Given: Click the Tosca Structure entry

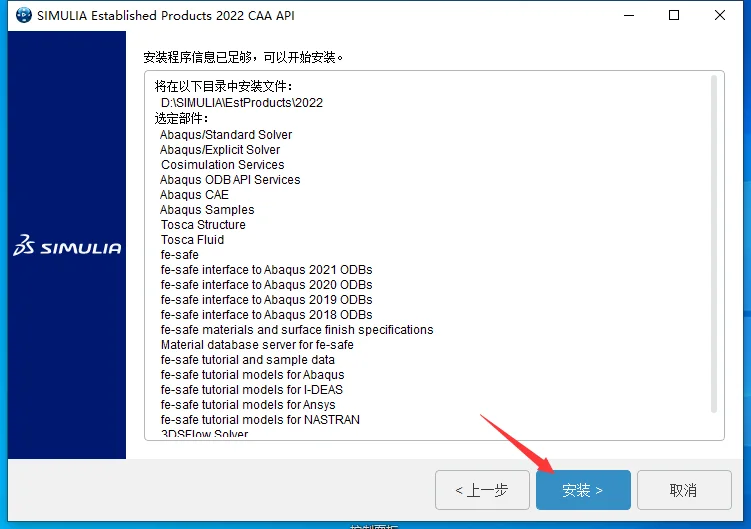Looking at the screenshot, I should click(x=203, y=225).
